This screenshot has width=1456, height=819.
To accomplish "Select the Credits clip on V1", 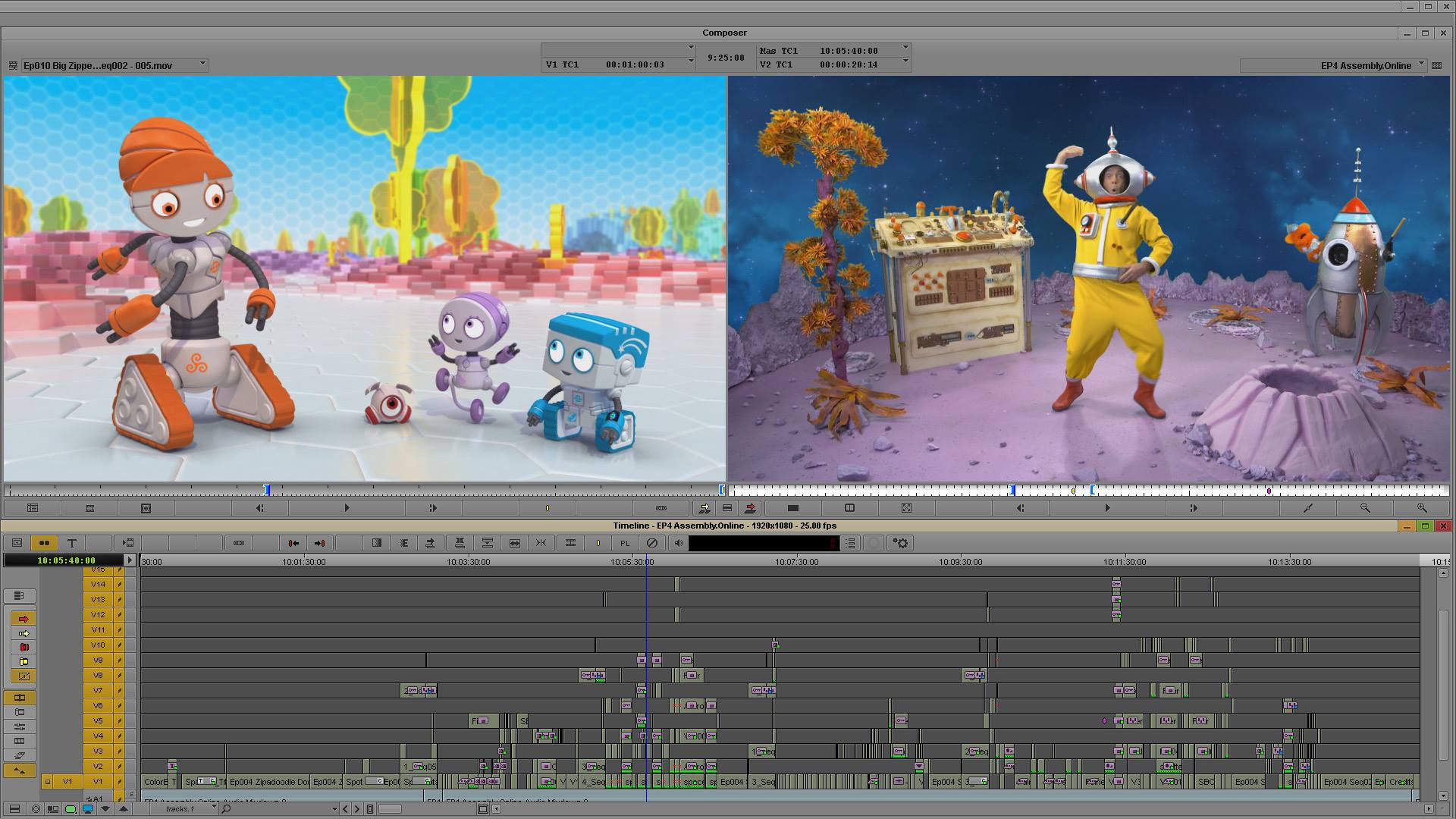I will click(1401, 781).
